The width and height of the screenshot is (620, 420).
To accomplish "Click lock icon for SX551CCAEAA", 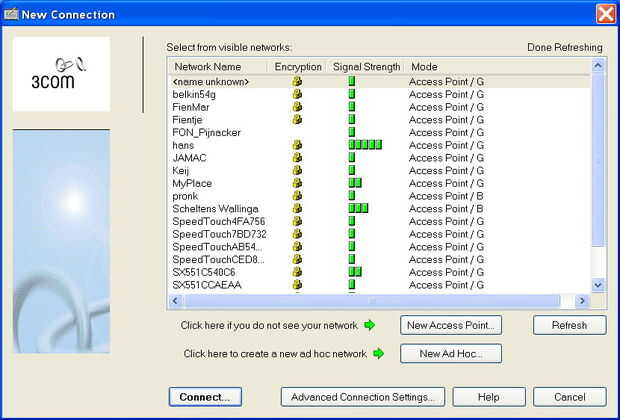I will (x=297, y=284).
